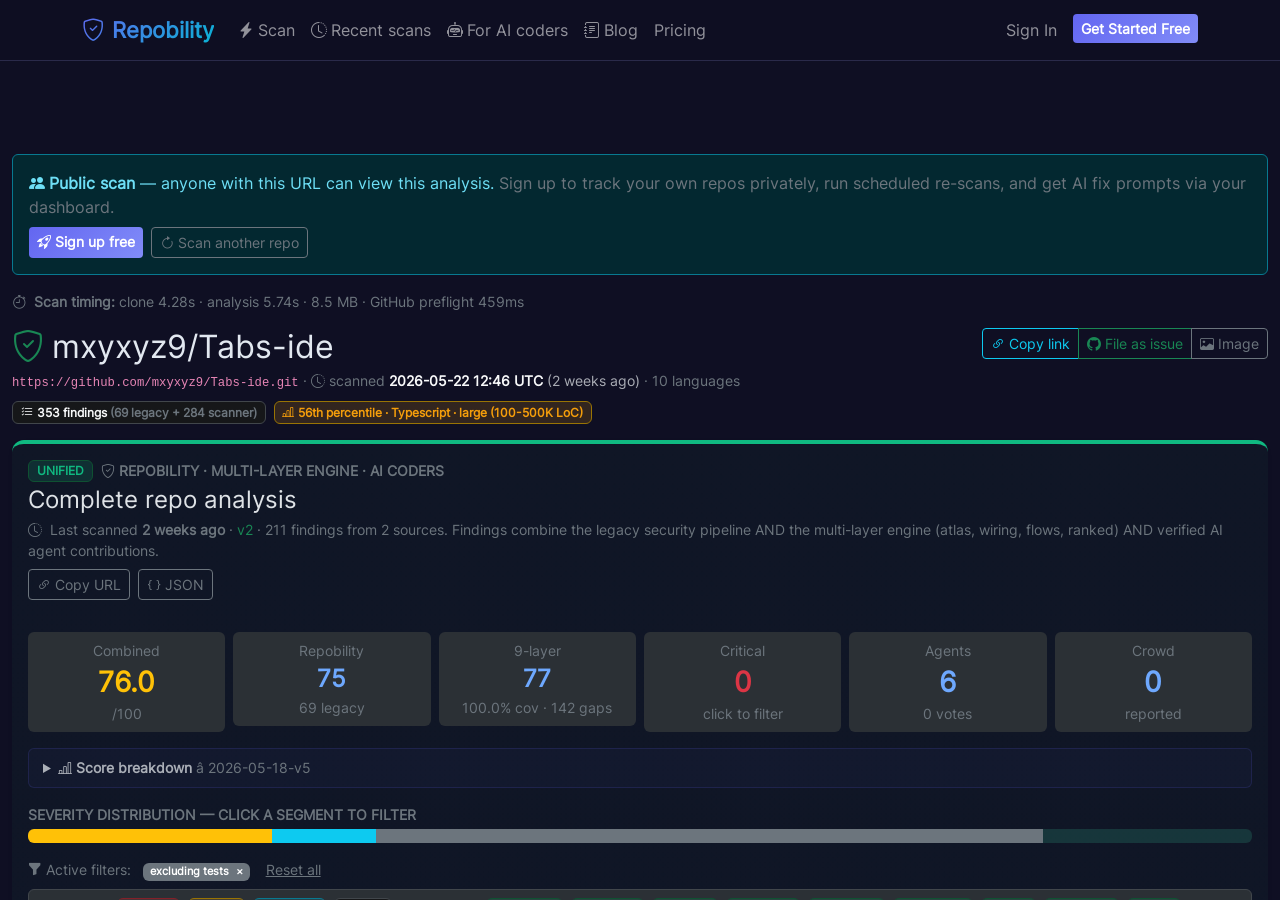Viewport: 1280px width, 900px height.
Task: Click the gray severity distribution segment
Action: 709,836
